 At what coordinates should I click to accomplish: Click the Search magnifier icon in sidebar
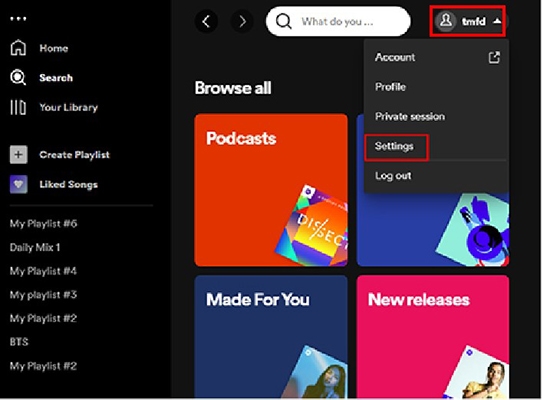[x=18, y=77]
